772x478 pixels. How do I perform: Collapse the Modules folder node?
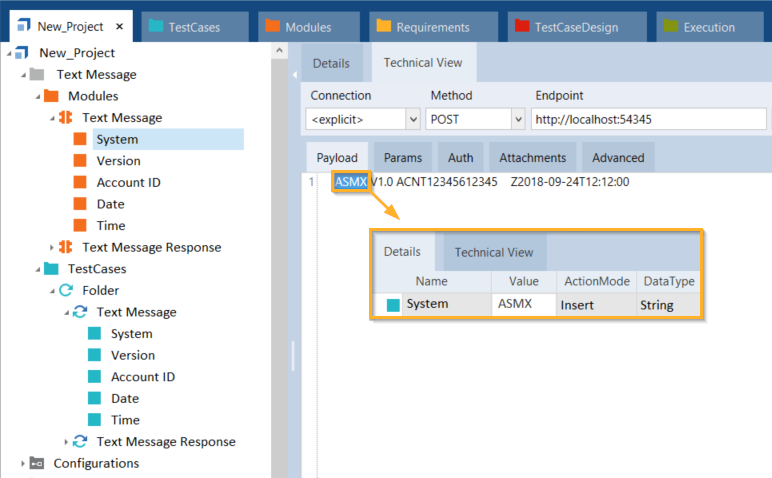click(x=38, y=96)
